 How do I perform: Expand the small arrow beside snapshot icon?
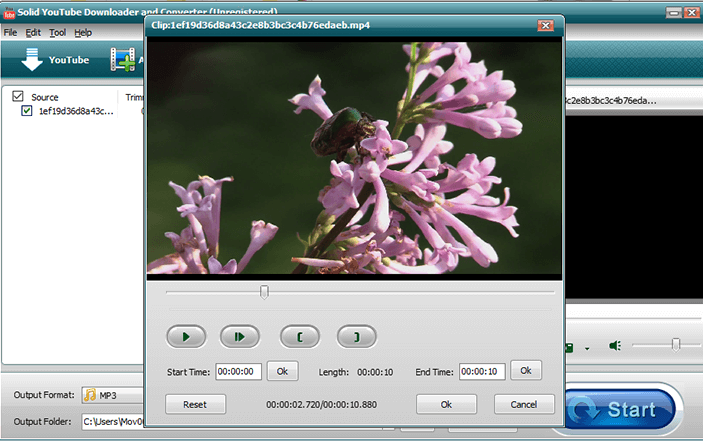[x=588, y=348]
